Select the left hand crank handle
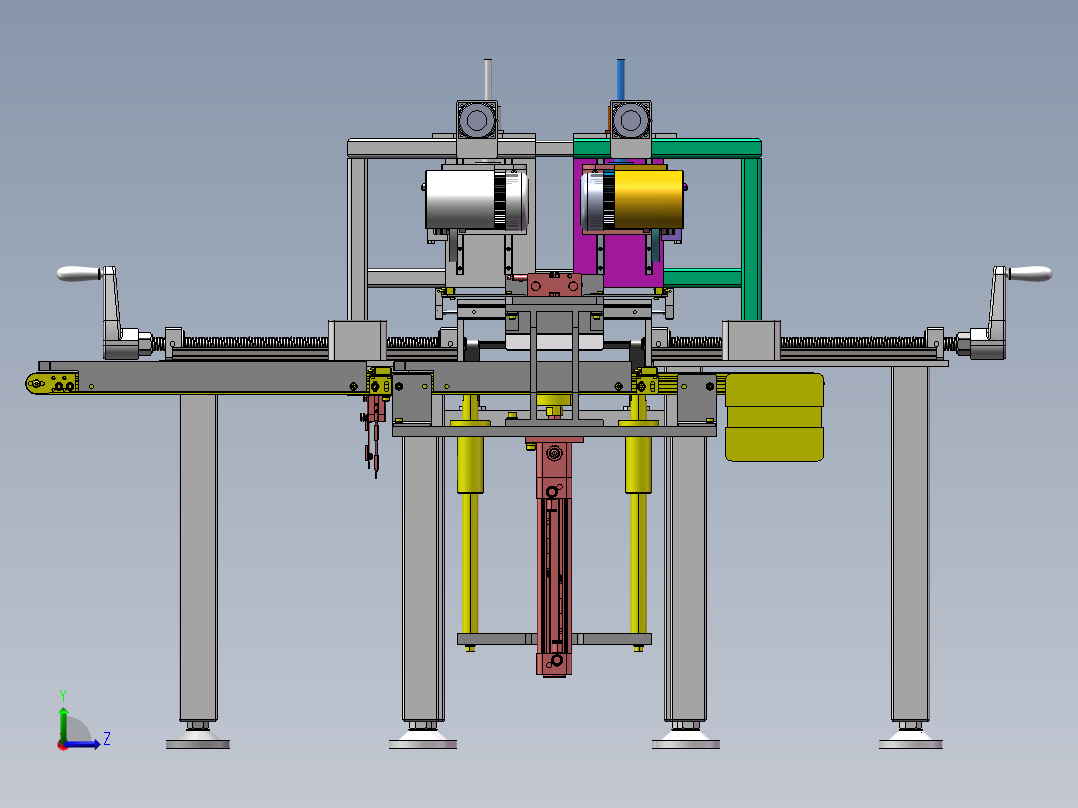 pyautogui.click(x=78, y=274)
